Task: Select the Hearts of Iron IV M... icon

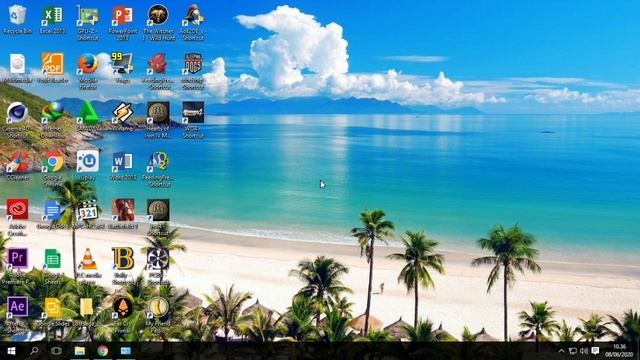Action: [158, 112]
